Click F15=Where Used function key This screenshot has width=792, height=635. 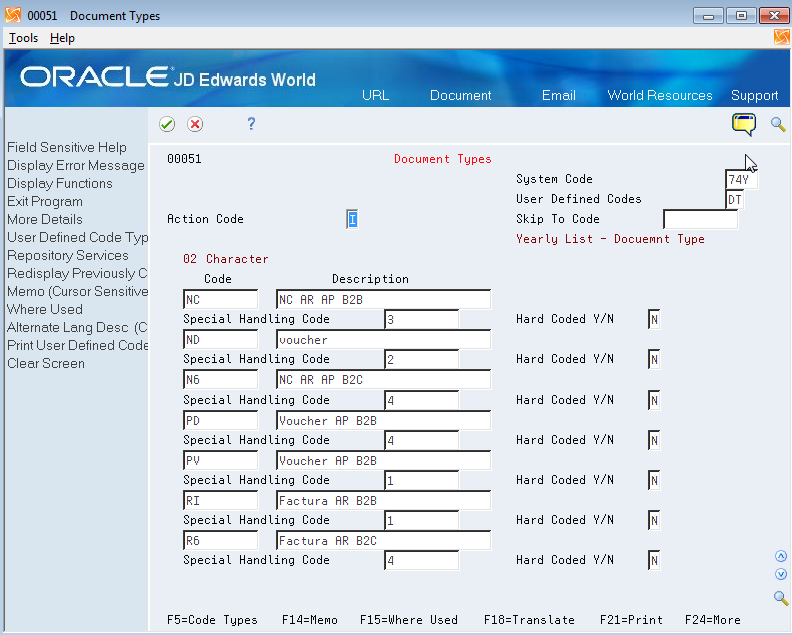coord(409,620)
